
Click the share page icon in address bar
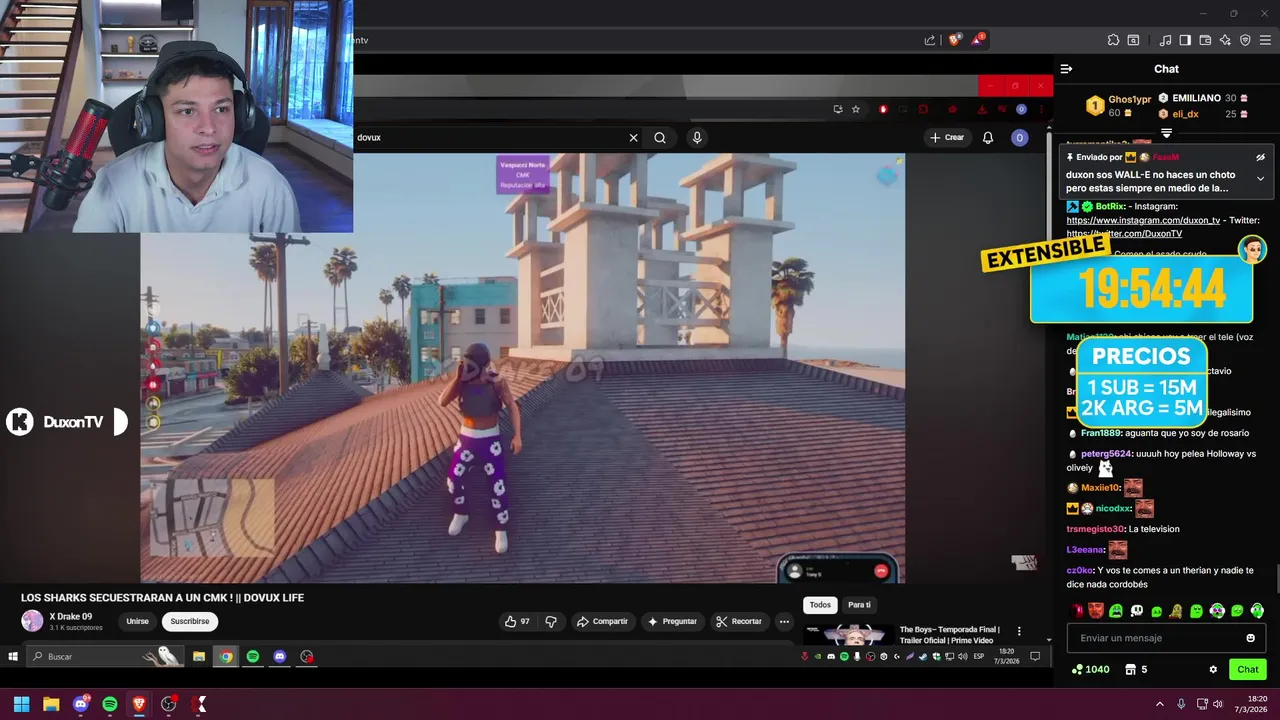(930, 40)
